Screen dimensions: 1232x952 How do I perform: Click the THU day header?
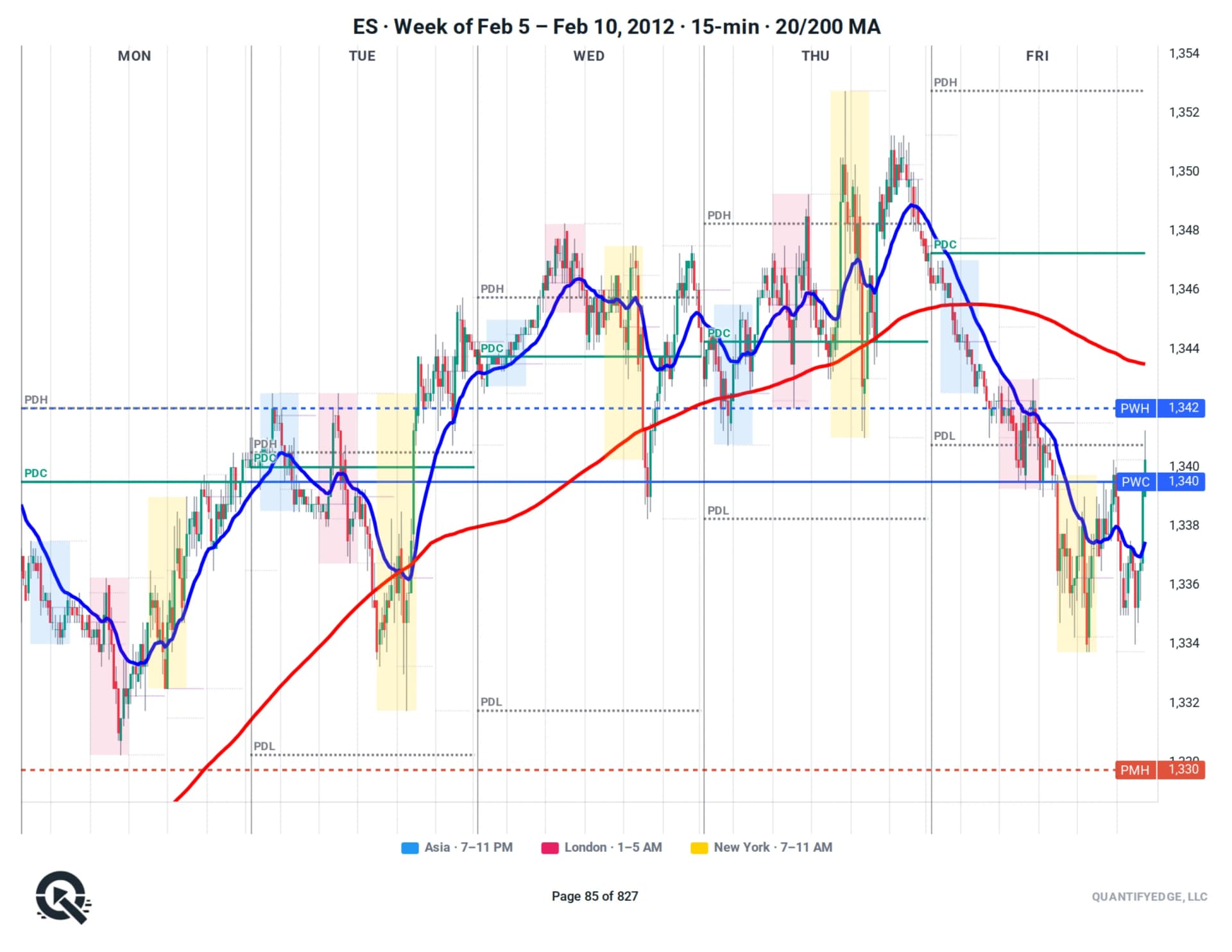[x=816, y=56]
